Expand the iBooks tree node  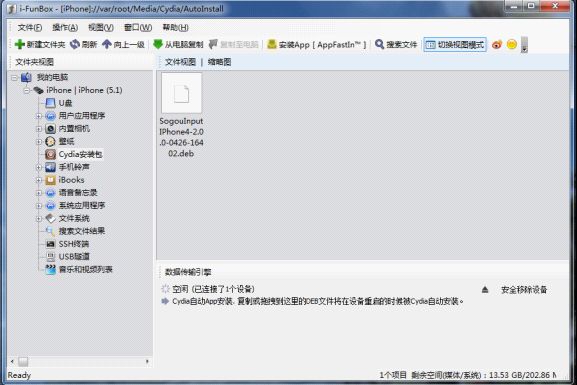[x=39, y=180]
